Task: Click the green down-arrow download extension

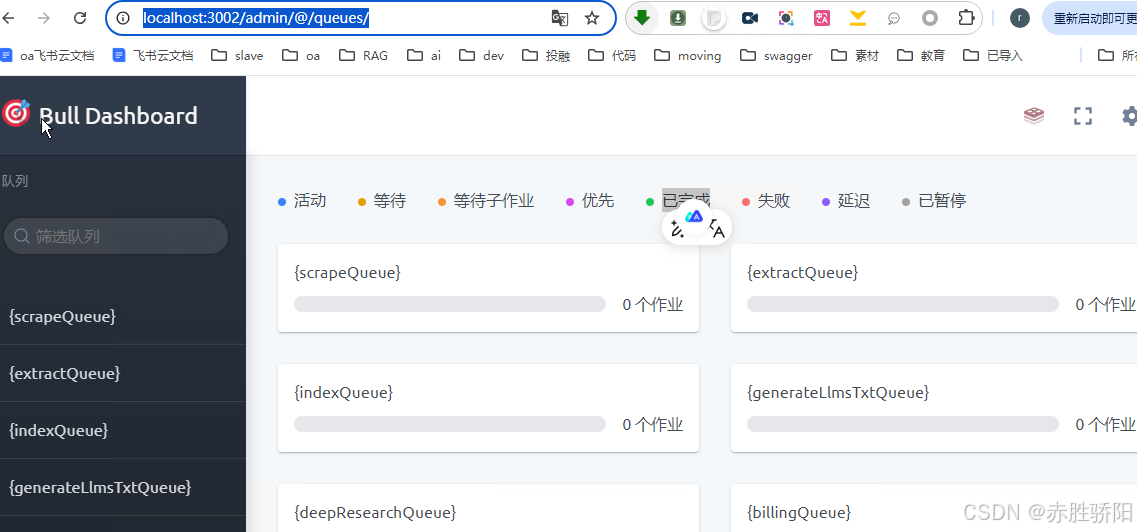Action: [642, 18]
